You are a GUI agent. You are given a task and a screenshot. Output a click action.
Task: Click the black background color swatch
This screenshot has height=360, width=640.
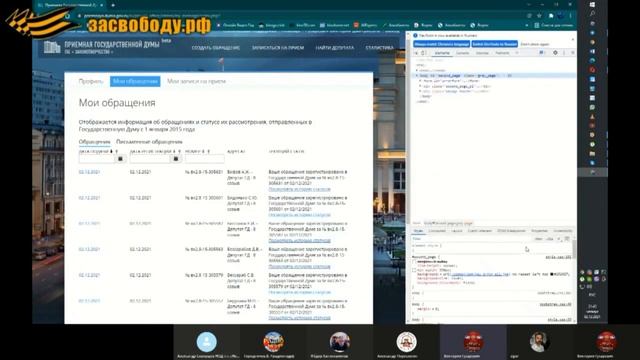[552, 274]
